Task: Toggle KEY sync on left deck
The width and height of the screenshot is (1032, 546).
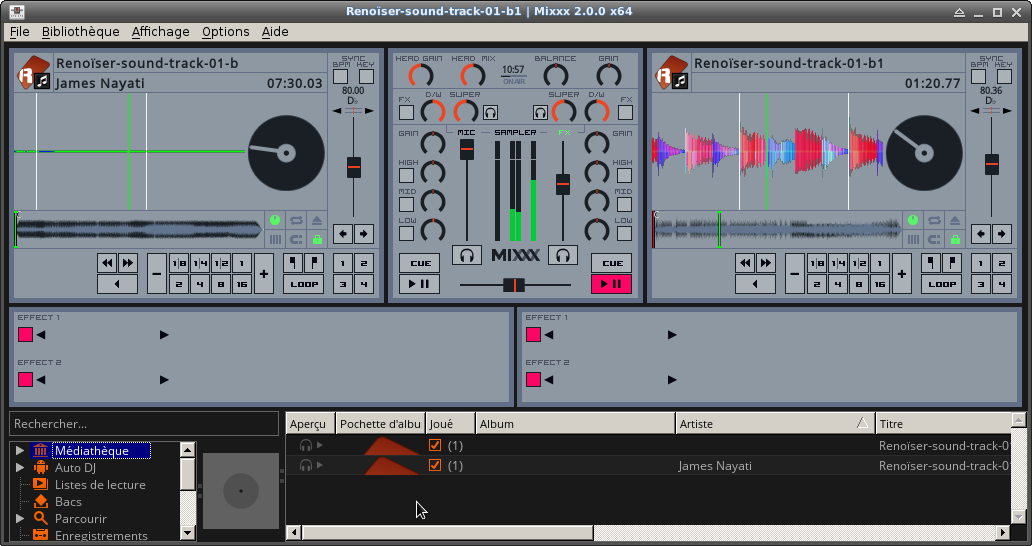Action: (366, 76)
